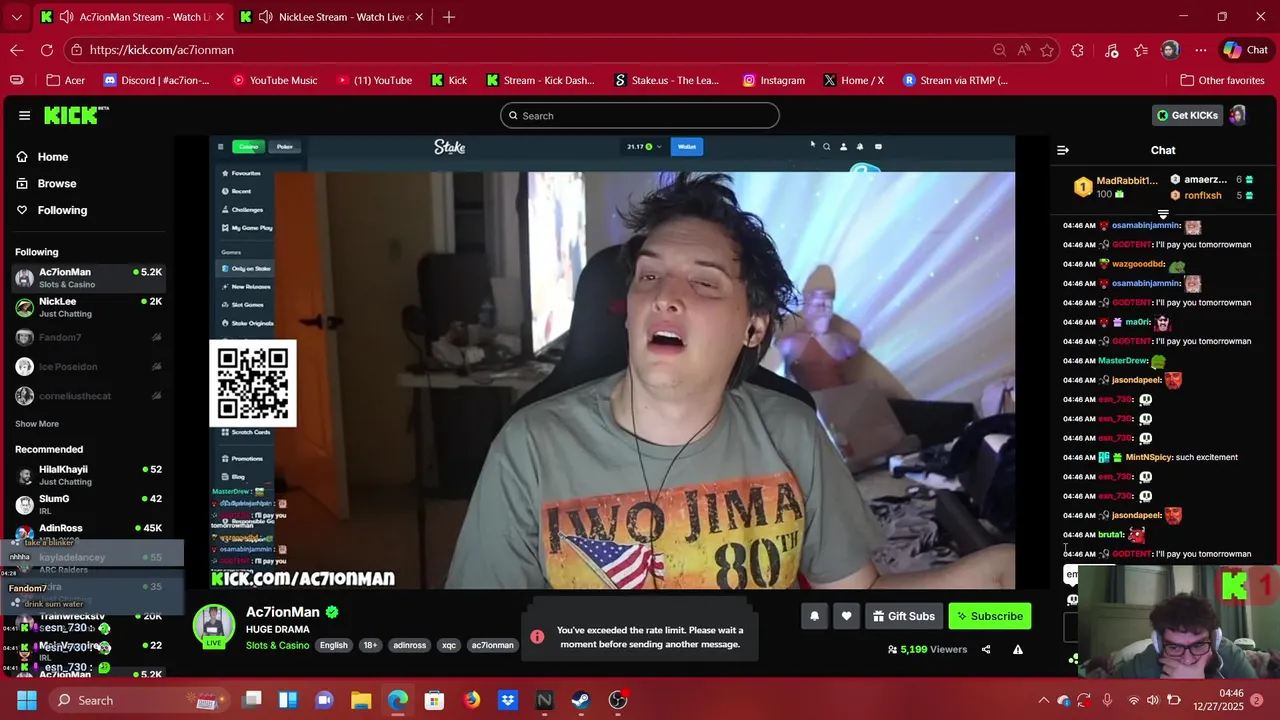This screenshot has height=720, width=1280.
Task: Open Dropbox from the taskbar
Action: pyautogui.click(x=508, y=700)
